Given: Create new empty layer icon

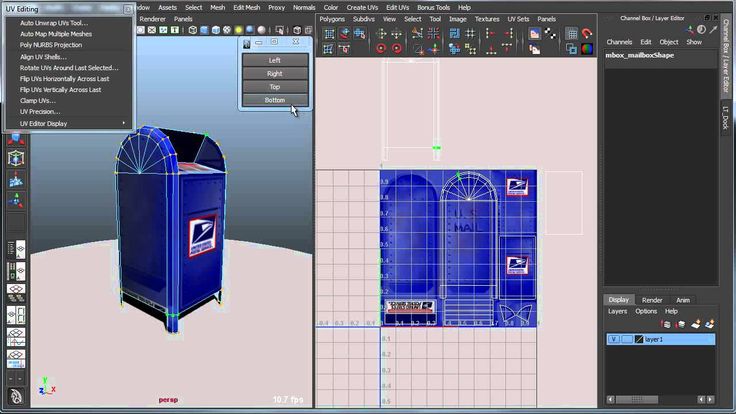Looking at the screenshot, I should tap(695, 324).
